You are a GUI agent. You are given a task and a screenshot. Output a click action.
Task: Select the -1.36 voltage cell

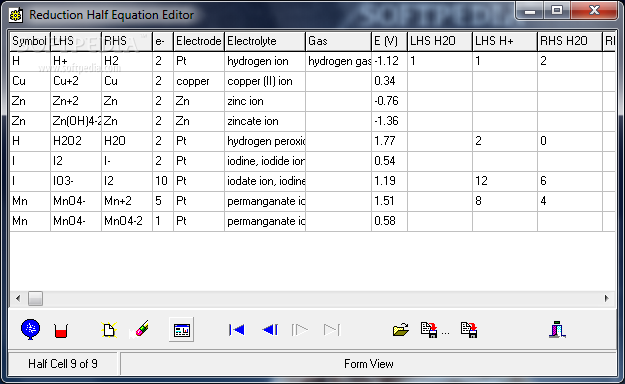389,121
